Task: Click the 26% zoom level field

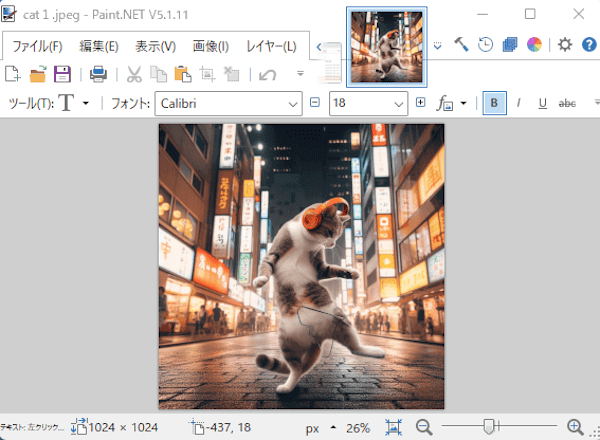Action: pyautogui.click(x=358, y=428)
